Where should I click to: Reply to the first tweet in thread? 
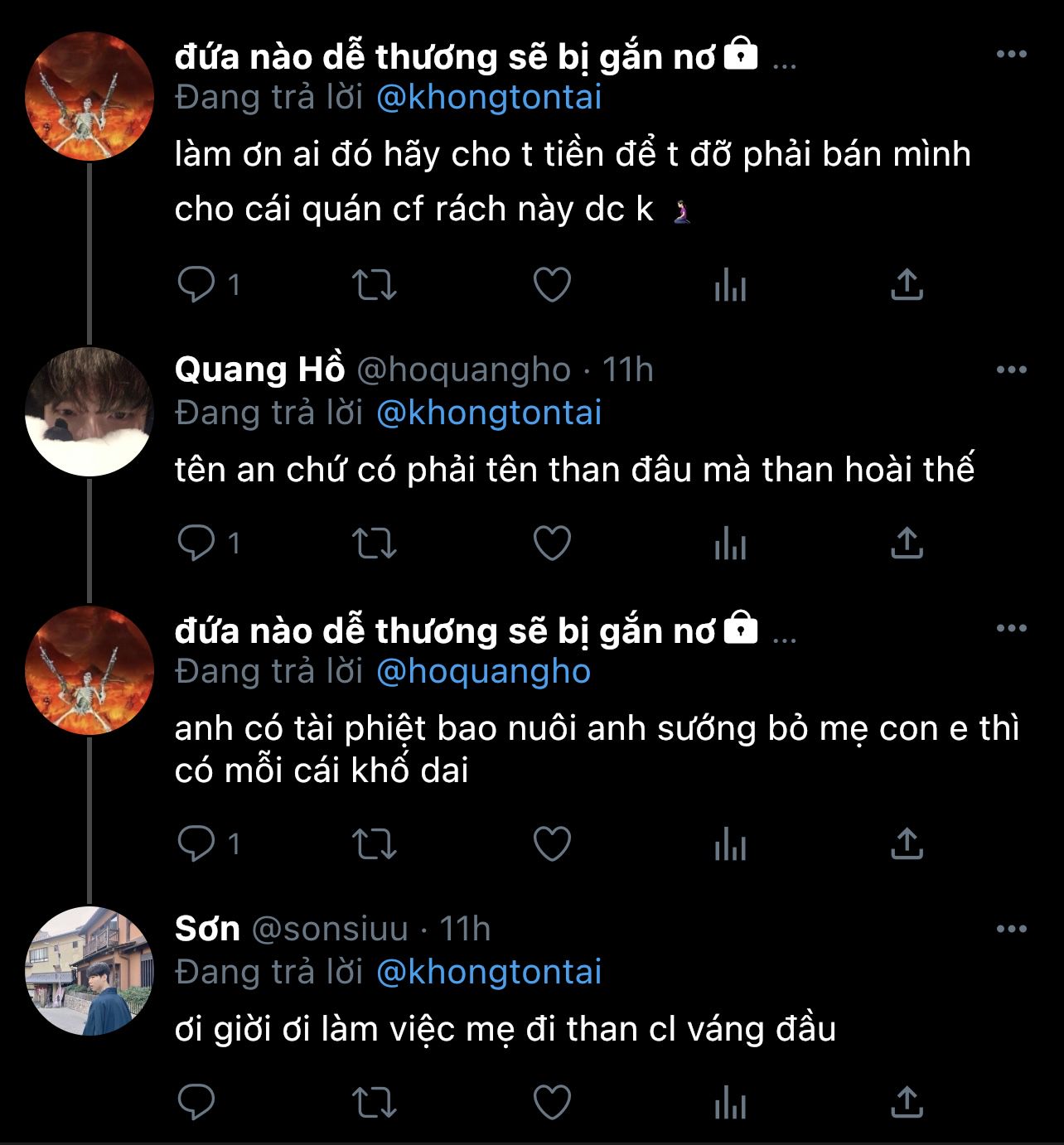click(x=197, y=285)
